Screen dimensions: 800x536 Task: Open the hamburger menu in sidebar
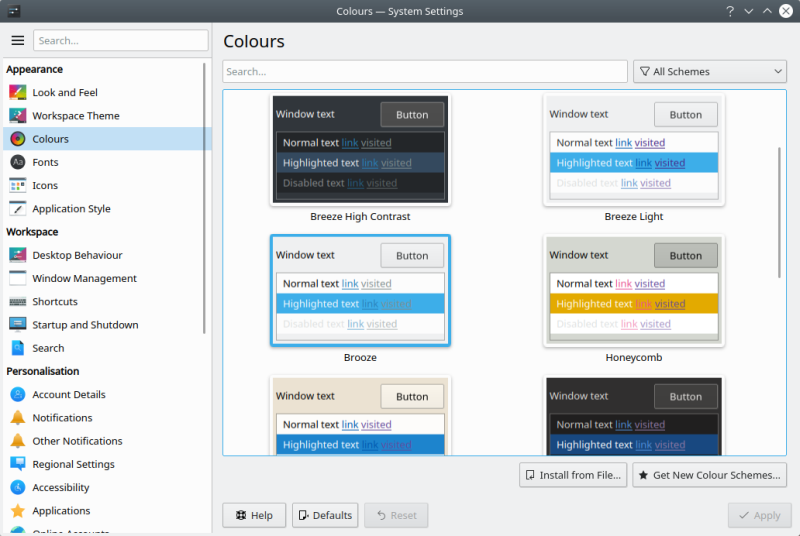point(17,41)
